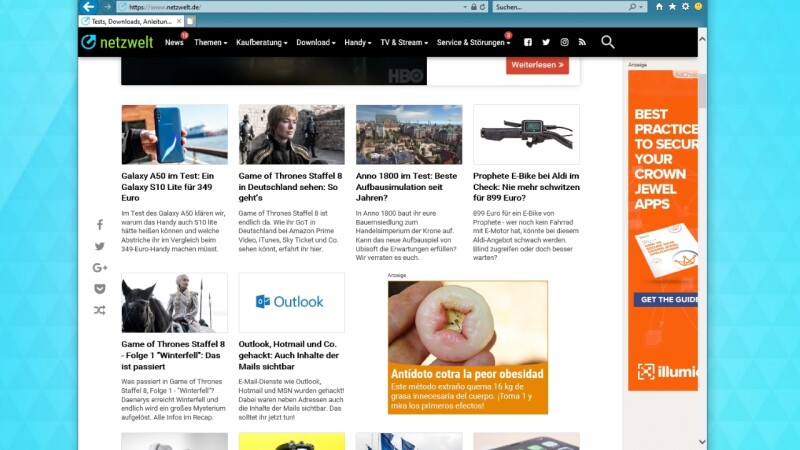The width and height of the screenshot is (800, 450).
Task: Open Prophete E-Bike bei Aldi headline
Action: 526,187
